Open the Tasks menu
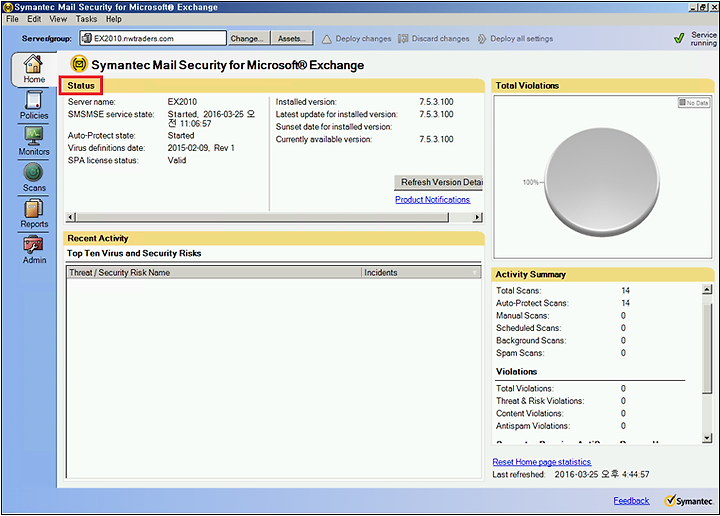This screenshot has width=720, height=516. click(86, 19)
